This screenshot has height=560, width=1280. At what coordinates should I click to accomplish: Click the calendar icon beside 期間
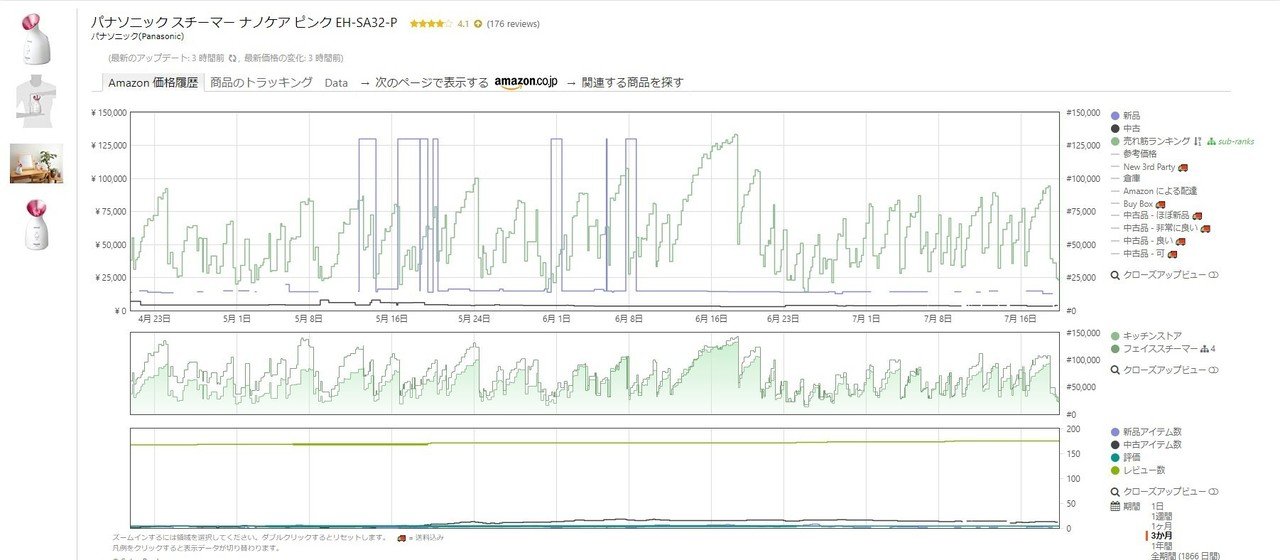pos(1116,506)
